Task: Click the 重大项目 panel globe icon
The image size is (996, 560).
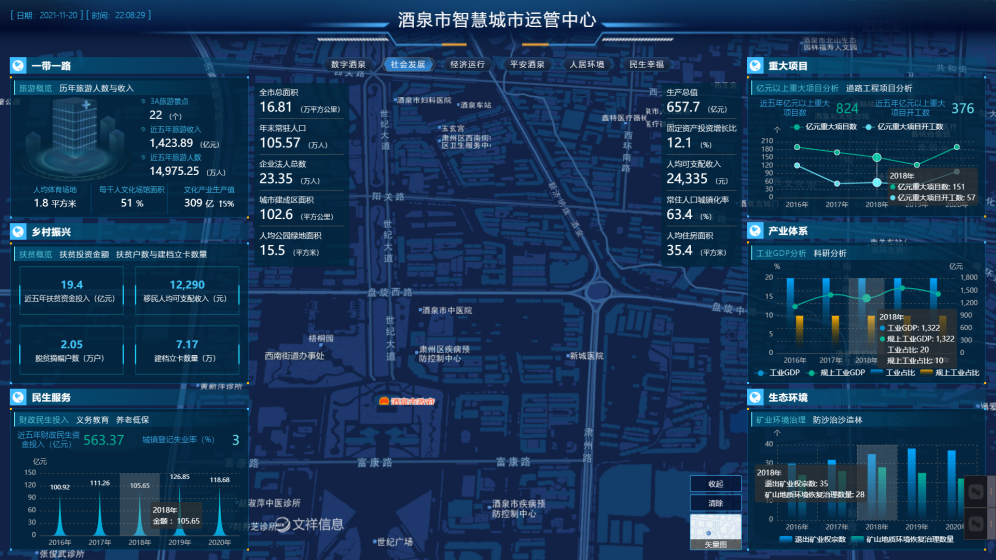Action: [x=756, y=66]
